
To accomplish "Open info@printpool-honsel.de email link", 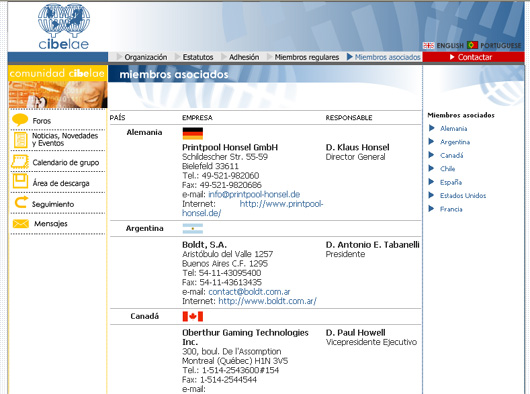I will tap(254, 194).
